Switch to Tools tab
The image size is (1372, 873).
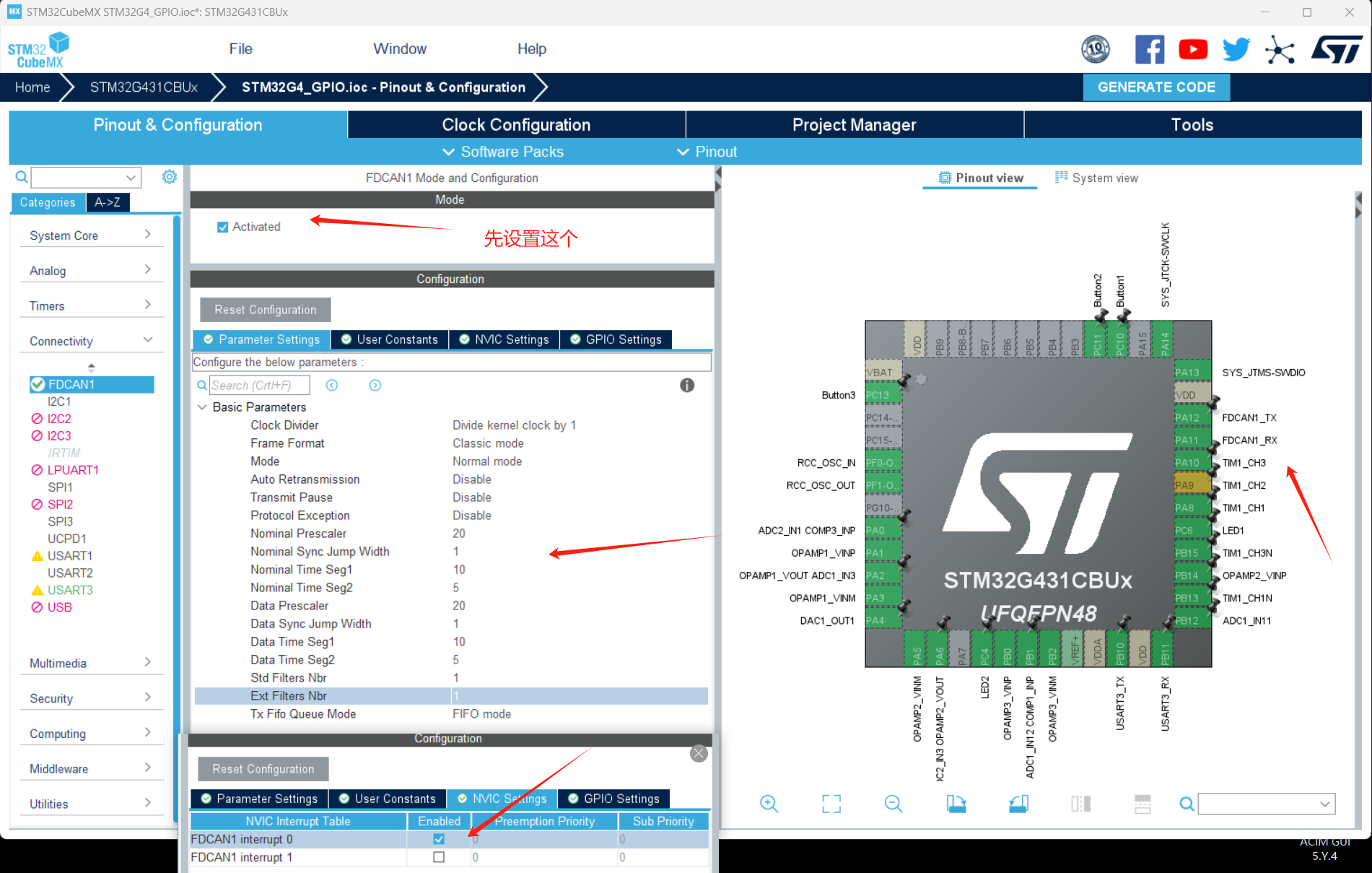click(1192, 125)
